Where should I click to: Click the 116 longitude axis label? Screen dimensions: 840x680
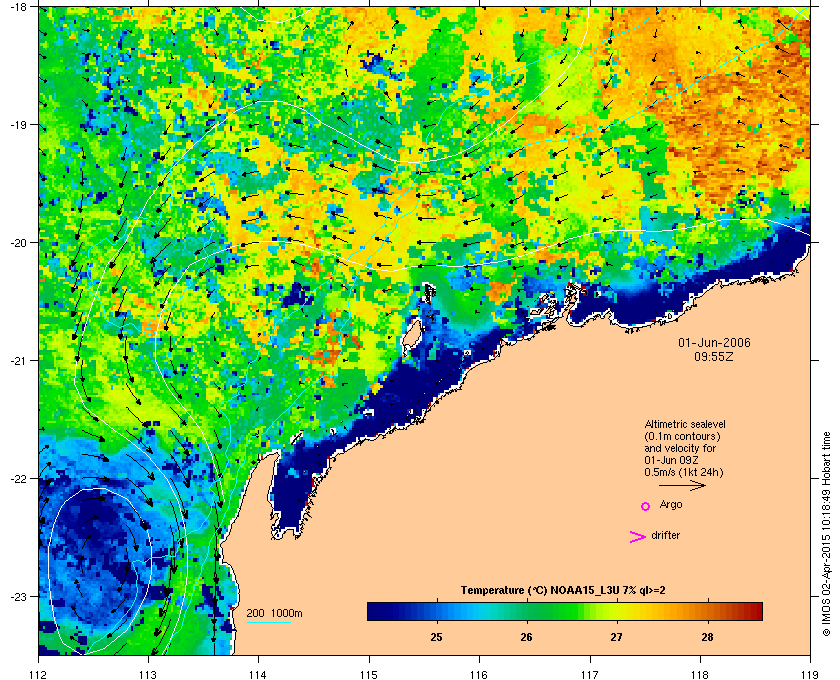479,675
